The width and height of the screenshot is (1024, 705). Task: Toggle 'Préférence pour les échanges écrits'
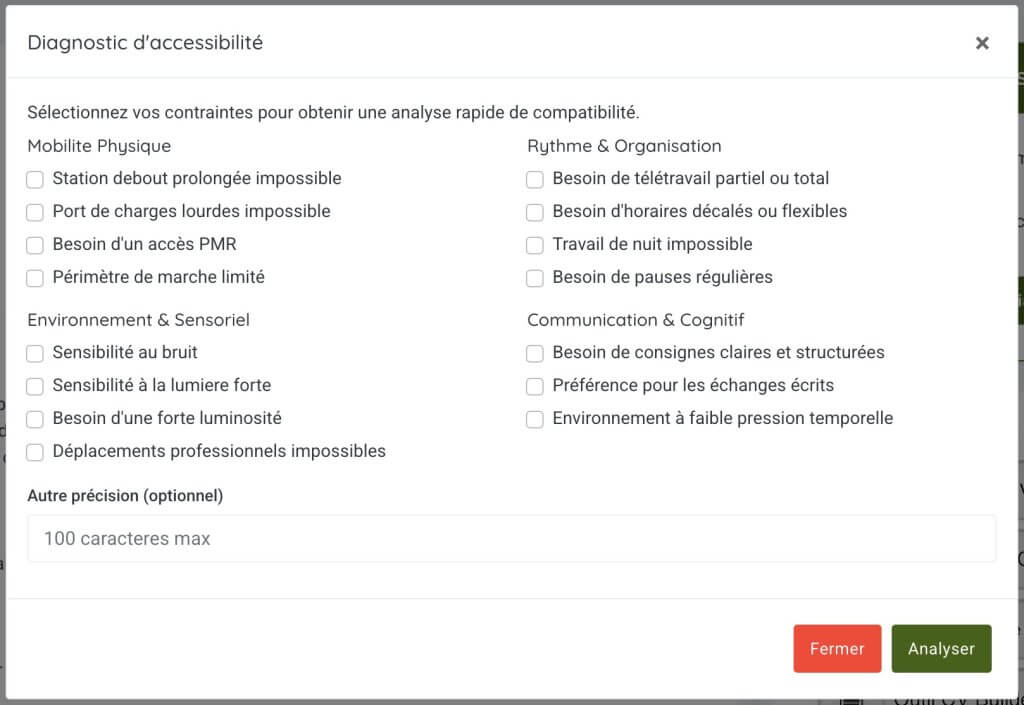(536, 387)
